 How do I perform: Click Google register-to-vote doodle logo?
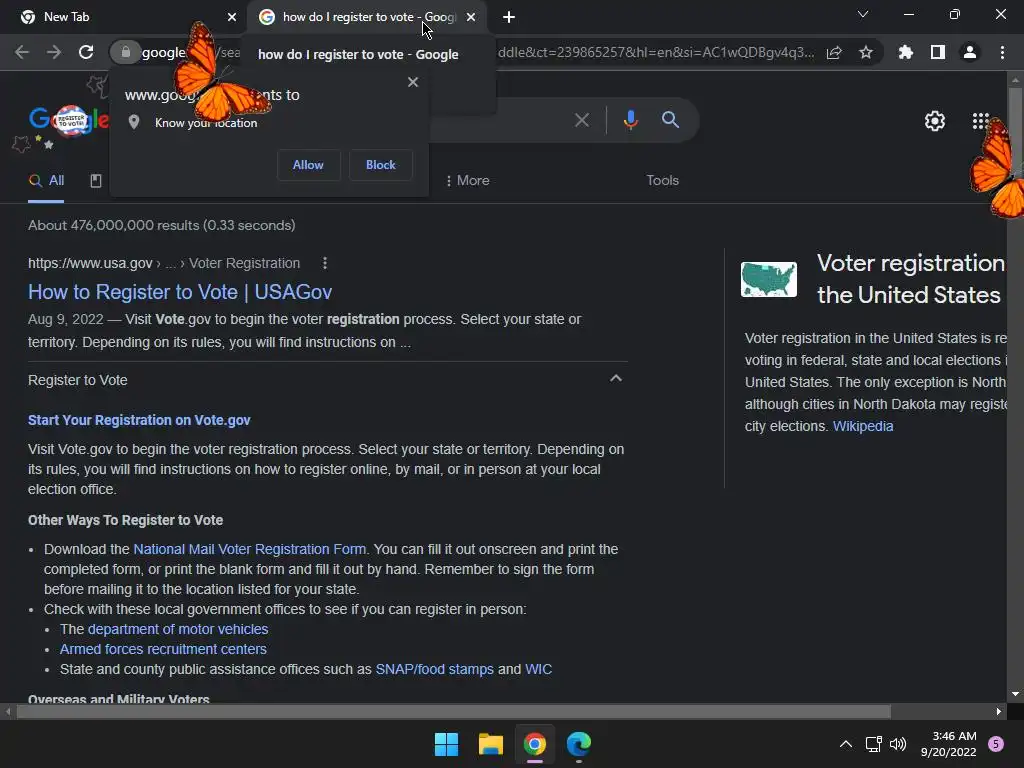tap(69, 120)
